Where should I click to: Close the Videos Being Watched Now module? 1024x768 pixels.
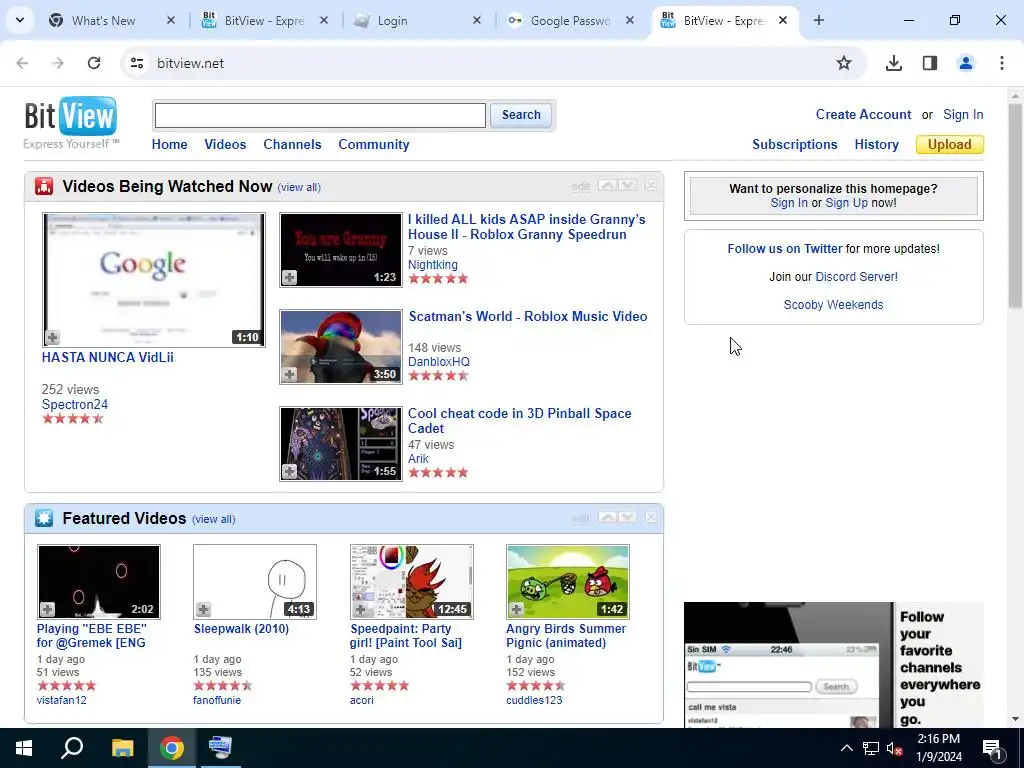tap(651, 185)
